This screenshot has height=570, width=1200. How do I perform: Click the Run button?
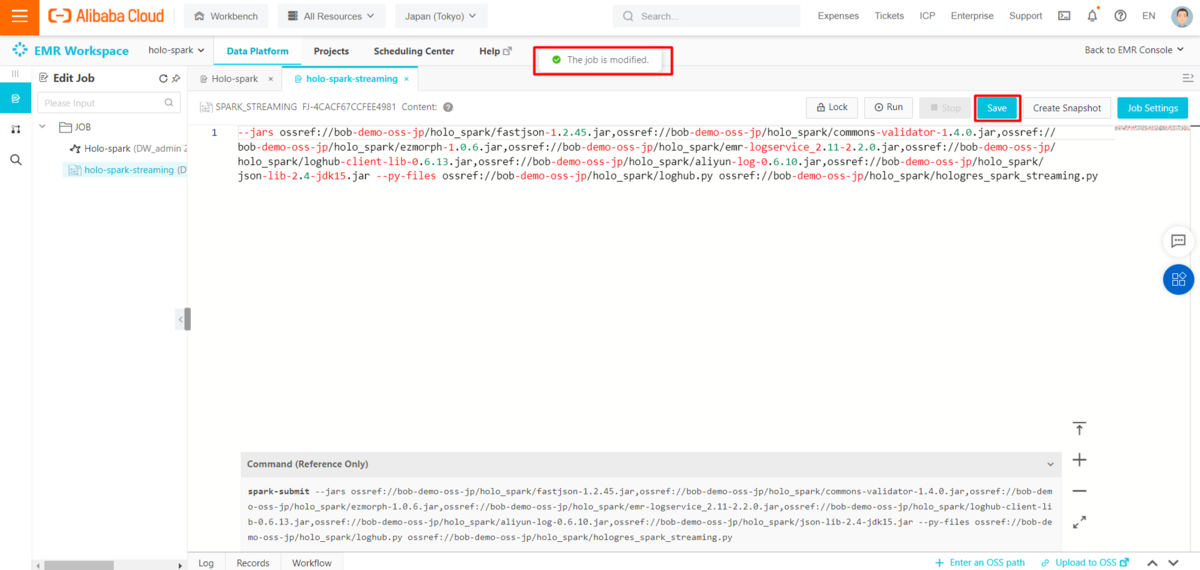[x=888, y=107]
